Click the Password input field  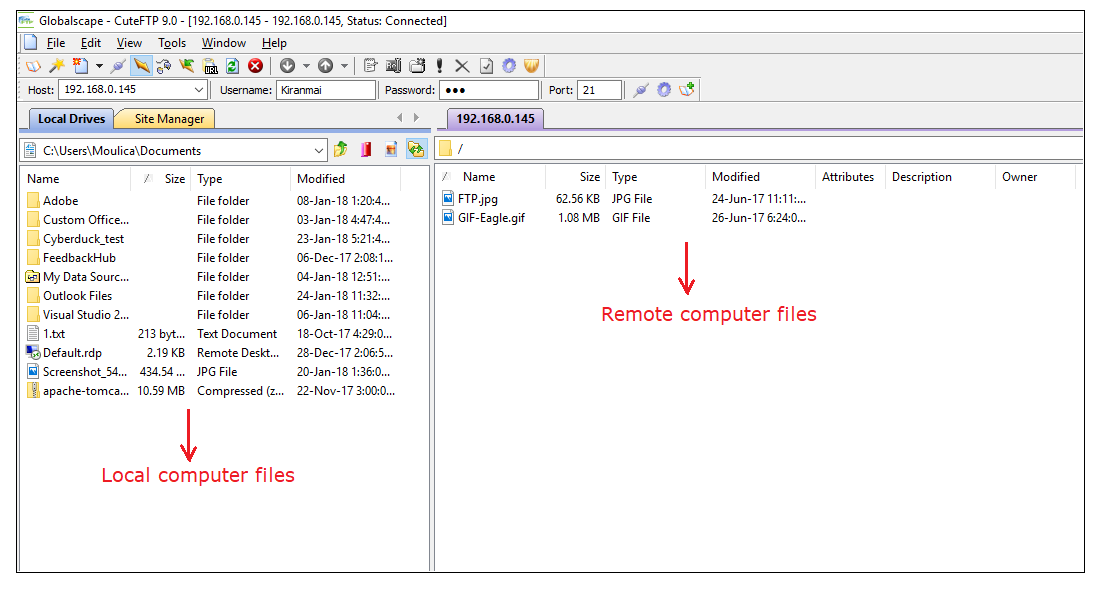coord(489,90)
